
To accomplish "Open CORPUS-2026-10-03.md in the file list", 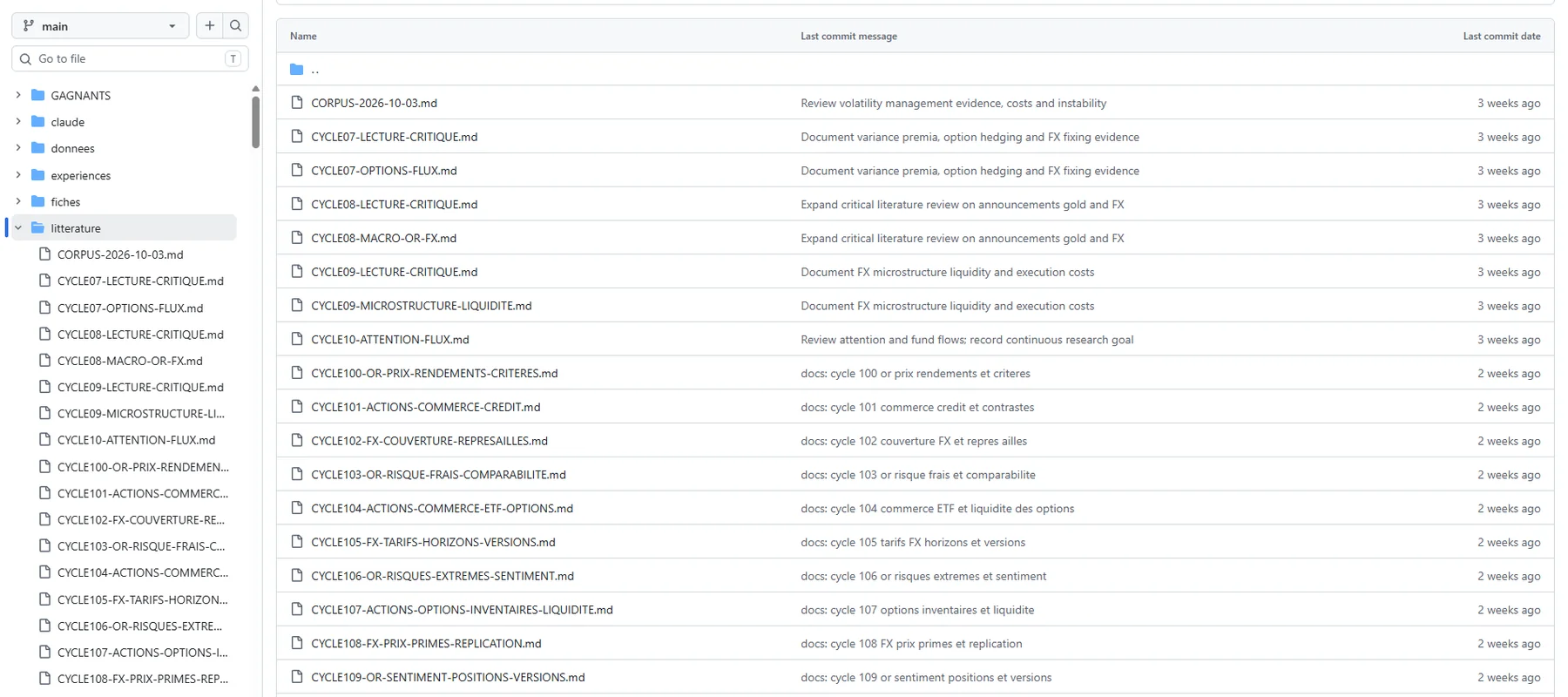I will click(374, 103).
